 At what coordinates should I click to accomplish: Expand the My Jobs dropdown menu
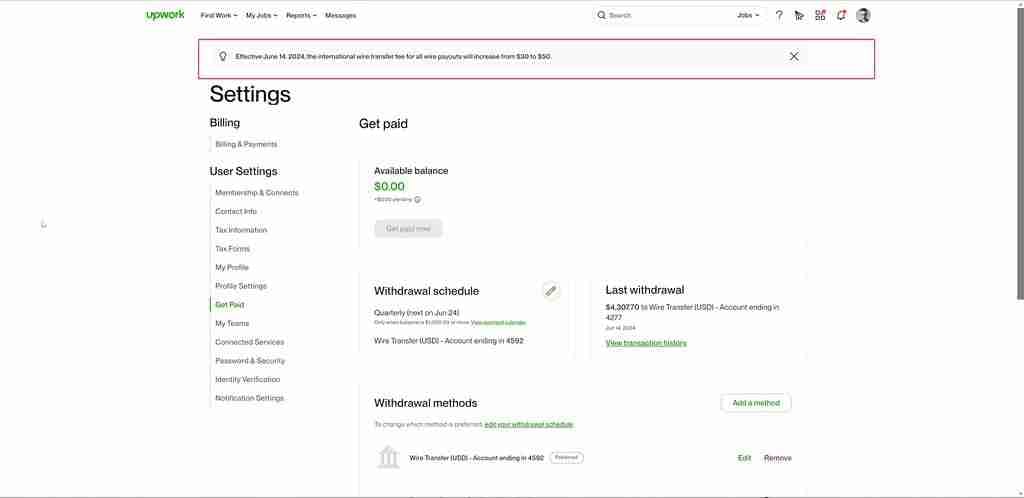click(261, 16)
